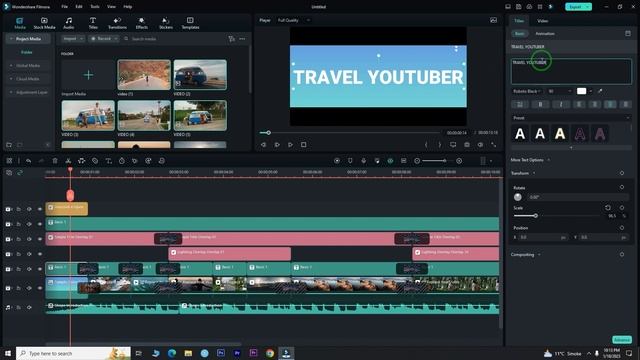Image resolution: width=640 pixels, height=360 pixels.
Task: Open the Stickers section
Action: click(x=166, y=23)
